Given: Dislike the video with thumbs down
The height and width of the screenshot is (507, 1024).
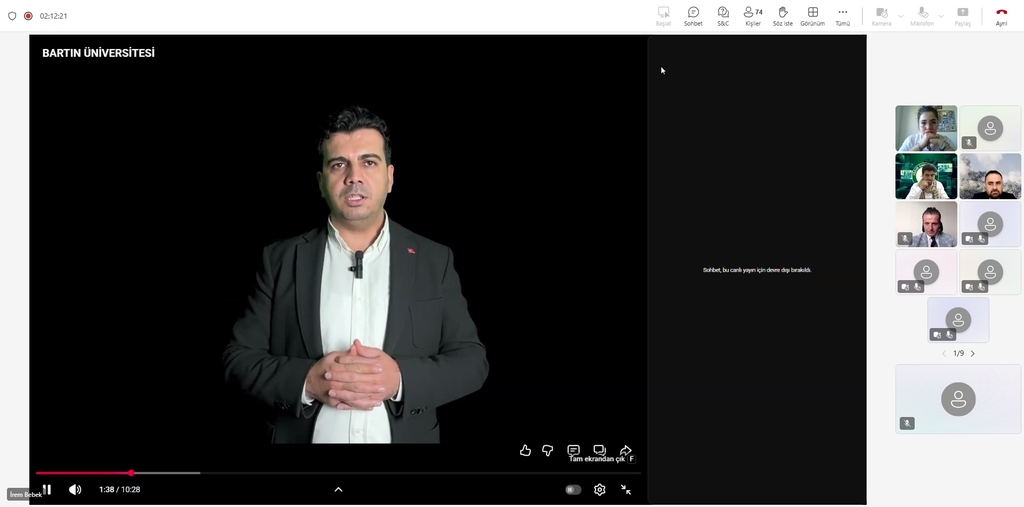Looking at the screenshot, I should [547, 451].
